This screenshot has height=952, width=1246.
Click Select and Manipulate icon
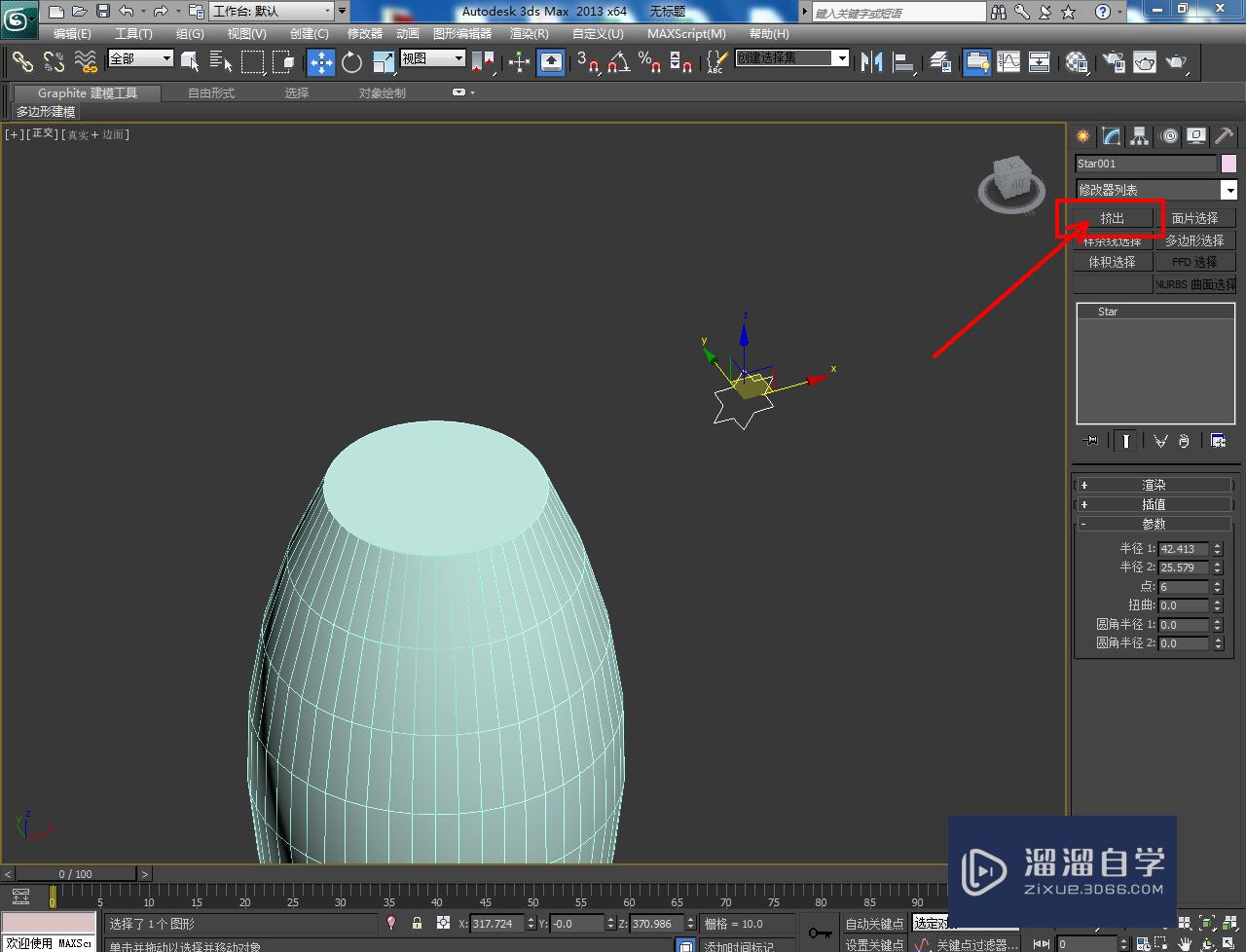pos(519,62)
